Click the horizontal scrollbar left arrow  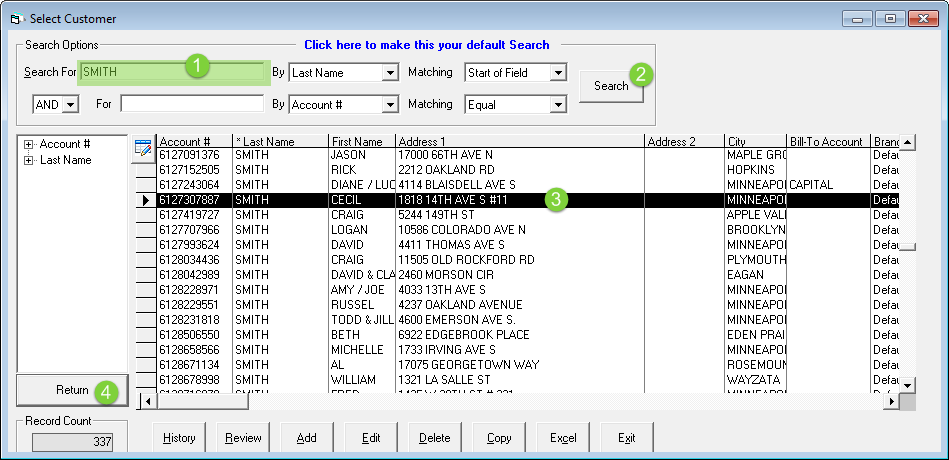click(x=148, y=401)
